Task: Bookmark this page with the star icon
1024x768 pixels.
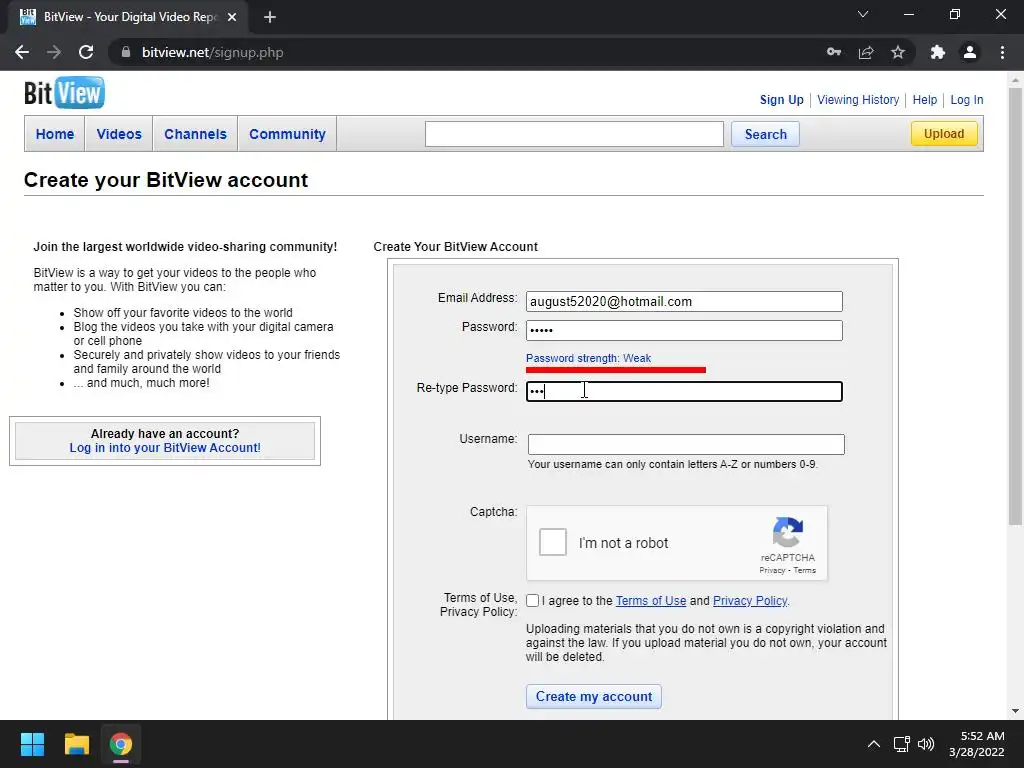Action: (898, 52)
